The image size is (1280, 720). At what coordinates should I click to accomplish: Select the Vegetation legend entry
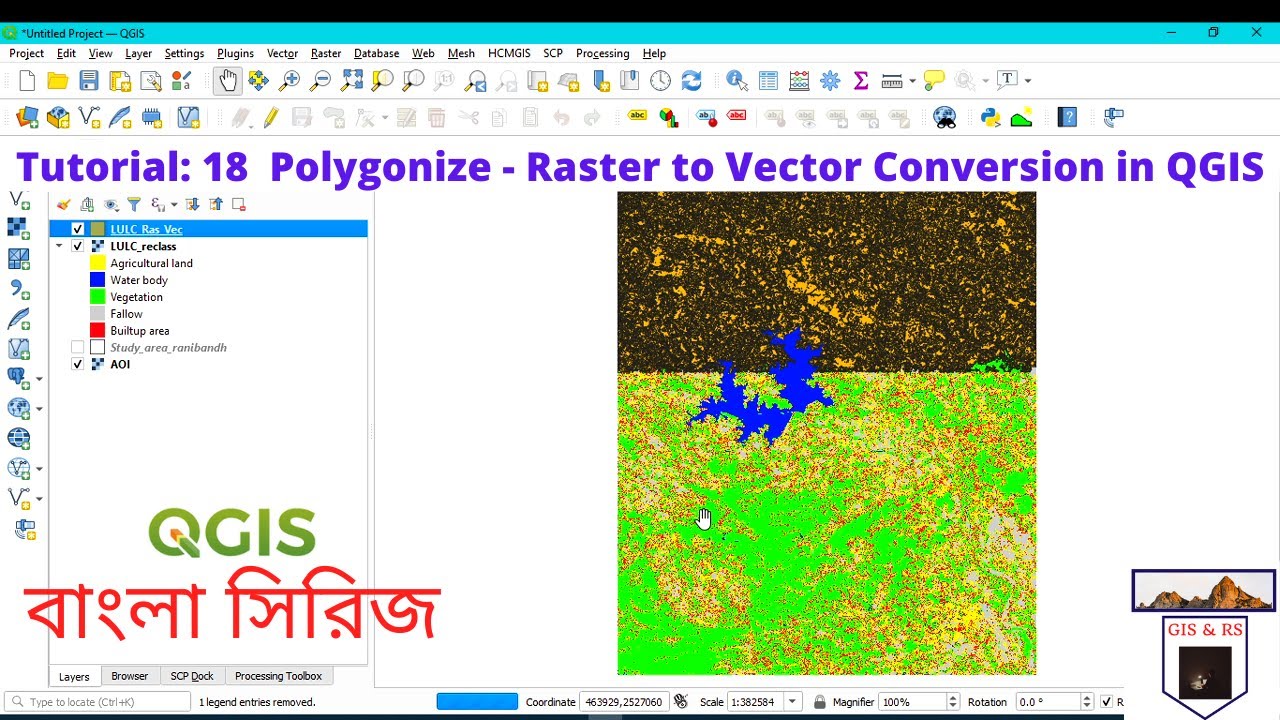click(x=136, y=297)
